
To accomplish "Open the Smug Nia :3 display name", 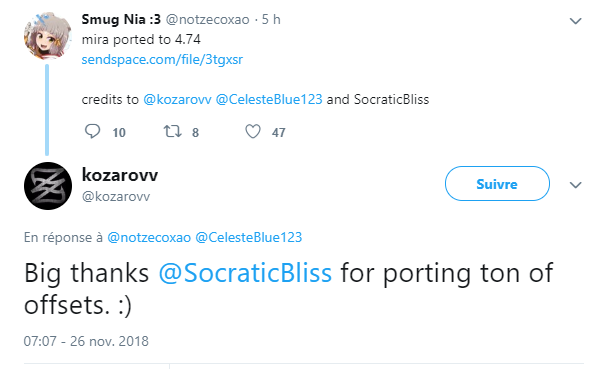I will [x=121, y=19].
